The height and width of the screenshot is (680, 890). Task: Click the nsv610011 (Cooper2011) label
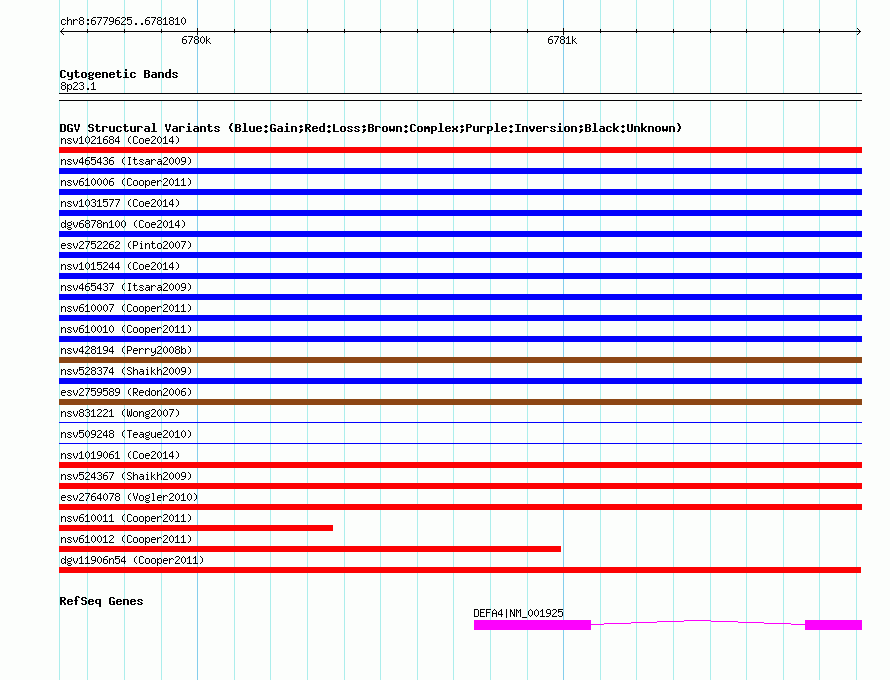point(126,518)
